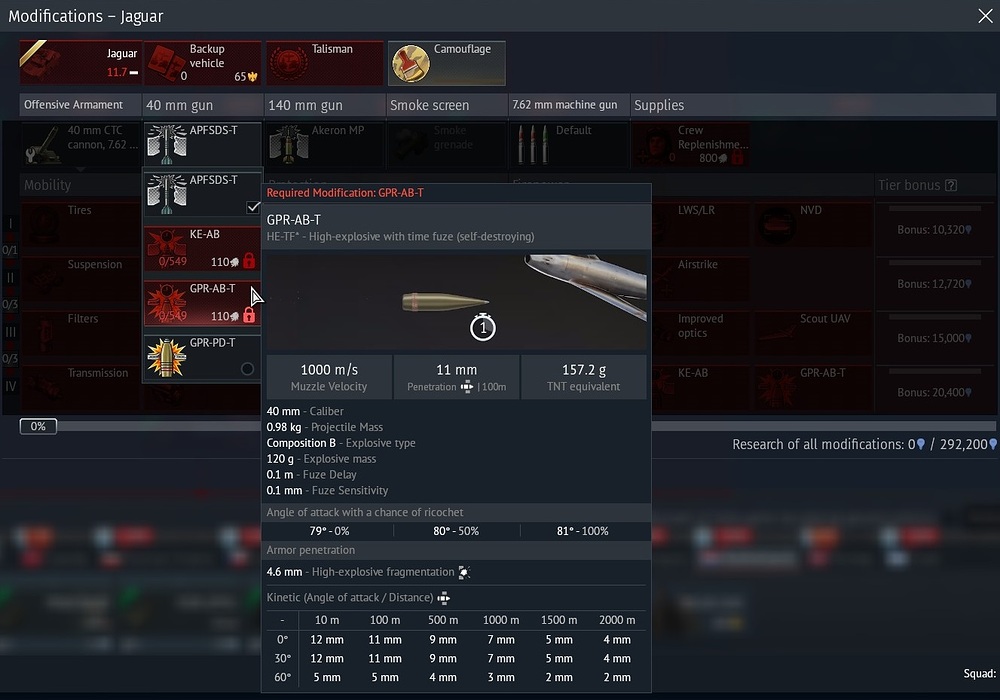The width and height of the screenshot is (1000, 700).
Task: Close the Modifications window
Action: click(x=984, y=15)
